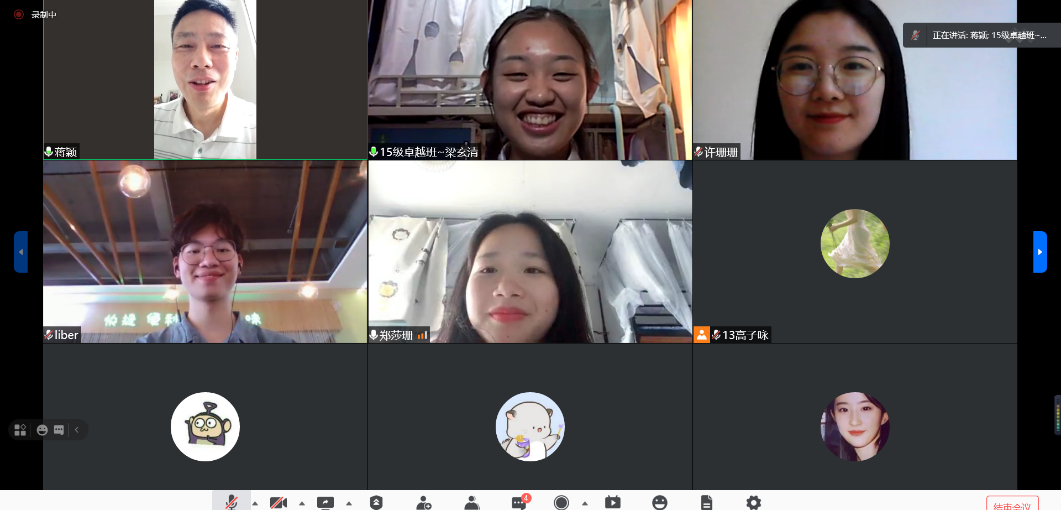
Task: Open the participants list icon
Action: pyautogui.click(x=471, y=502)
